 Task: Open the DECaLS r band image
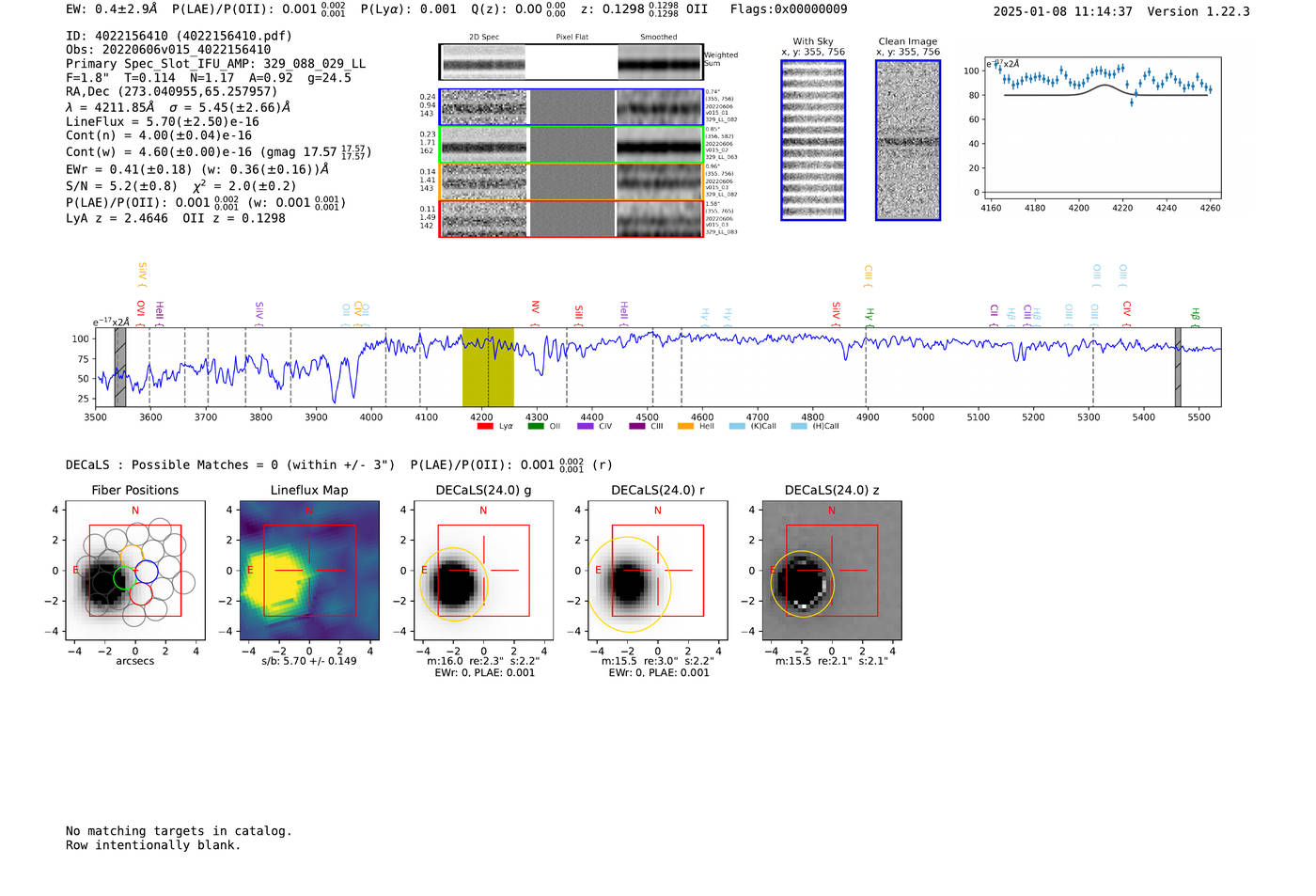click(657, 571)
